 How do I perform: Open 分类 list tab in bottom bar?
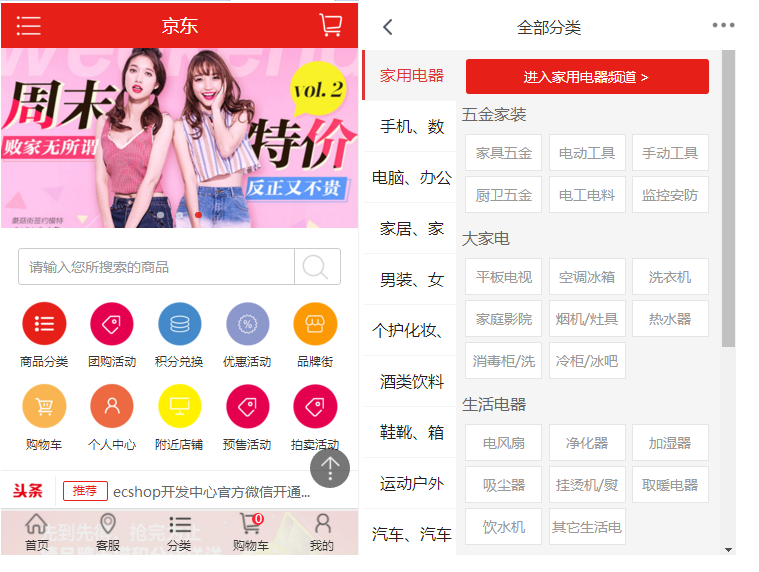click(x=179, y=532)
